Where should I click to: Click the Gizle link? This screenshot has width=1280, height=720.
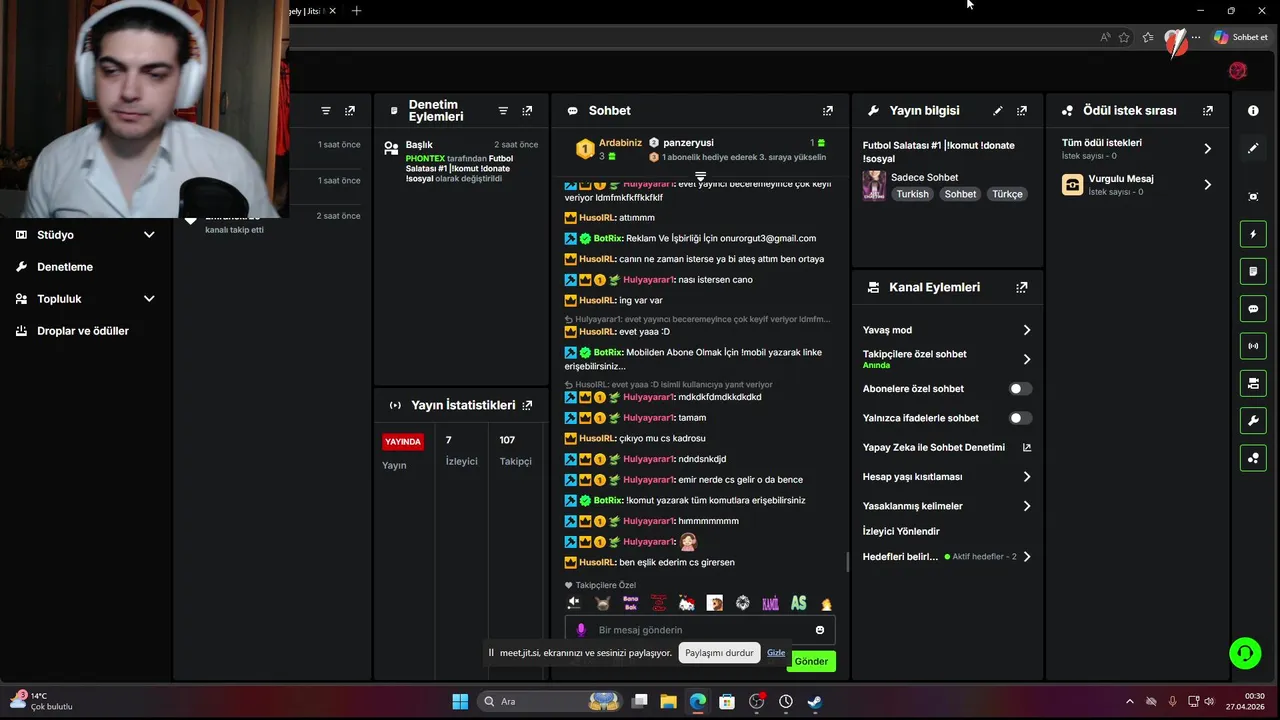click(776, 653)
